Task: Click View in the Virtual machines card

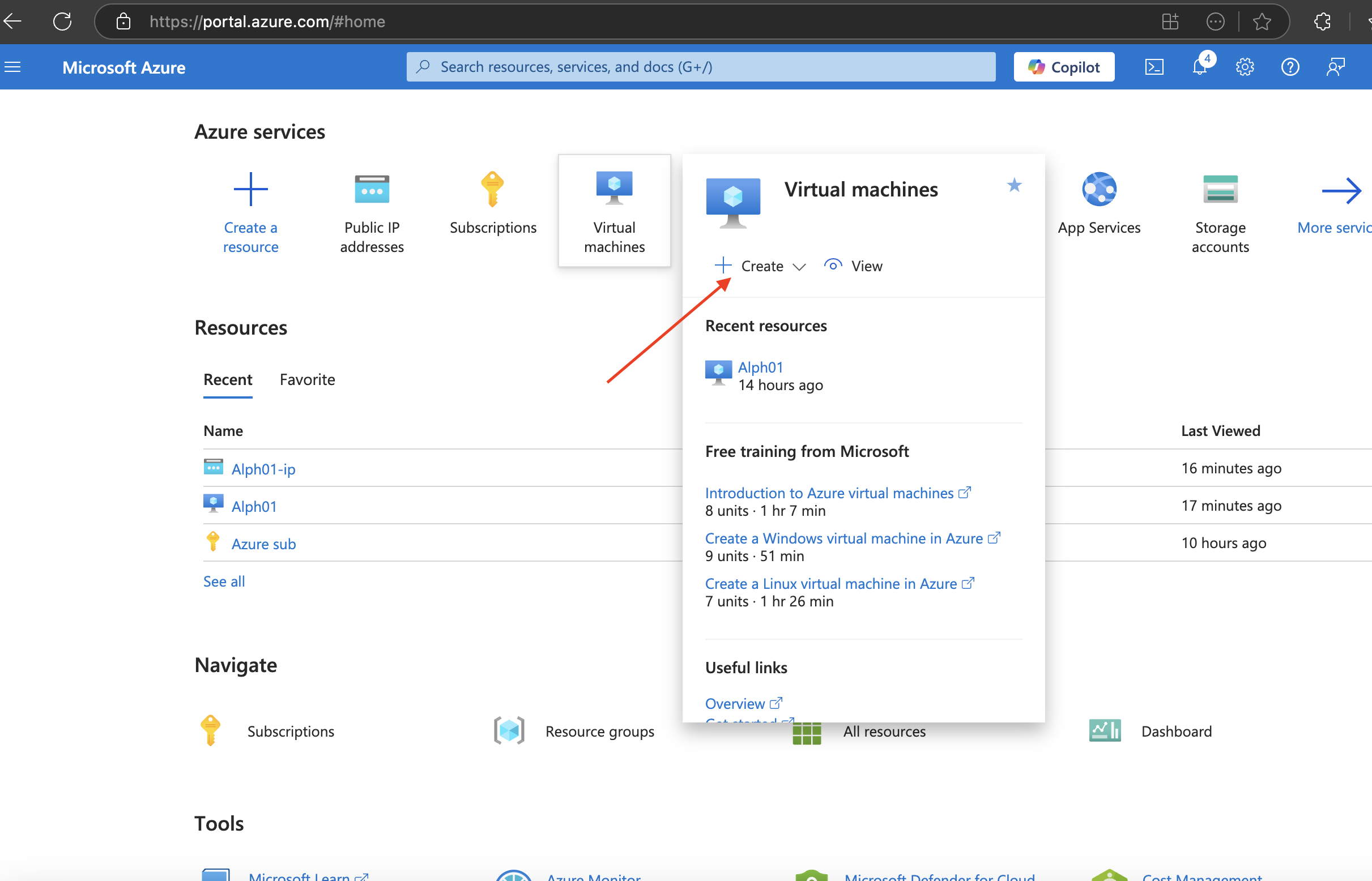Action: click(x=853, y=266)
